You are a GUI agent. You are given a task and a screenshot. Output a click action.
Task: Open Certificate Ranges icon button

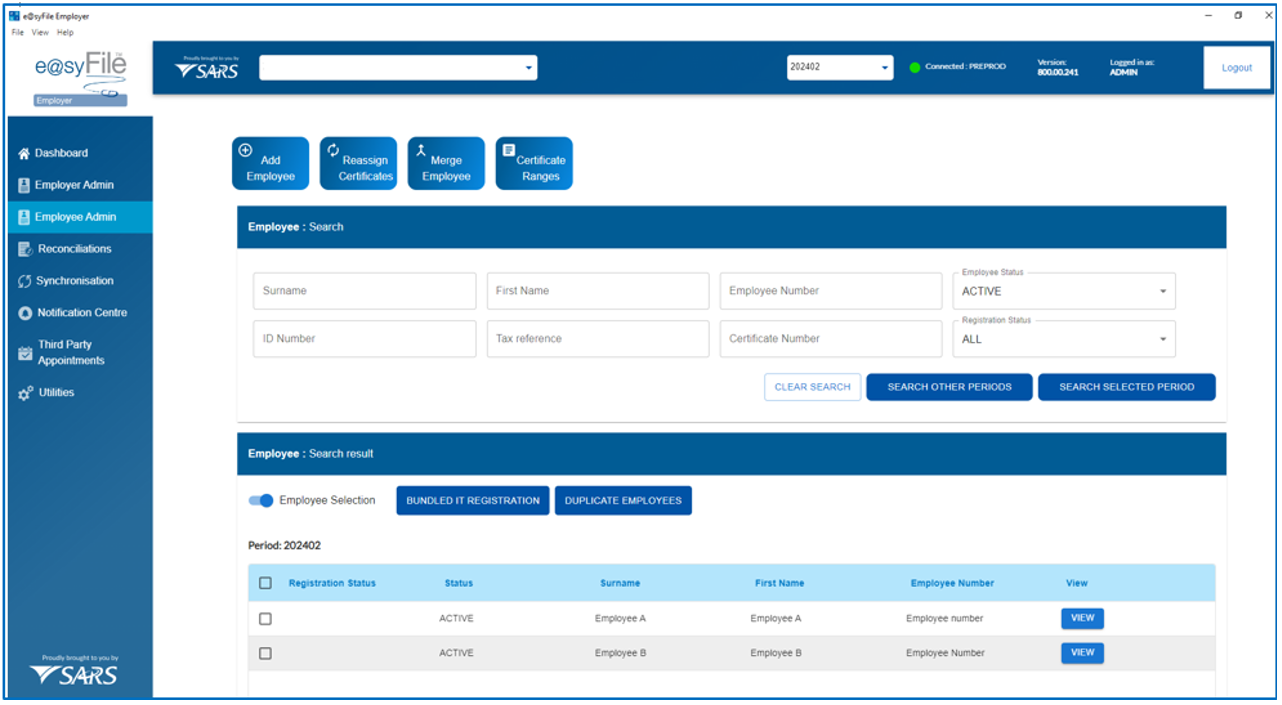(x=534, y=163)
